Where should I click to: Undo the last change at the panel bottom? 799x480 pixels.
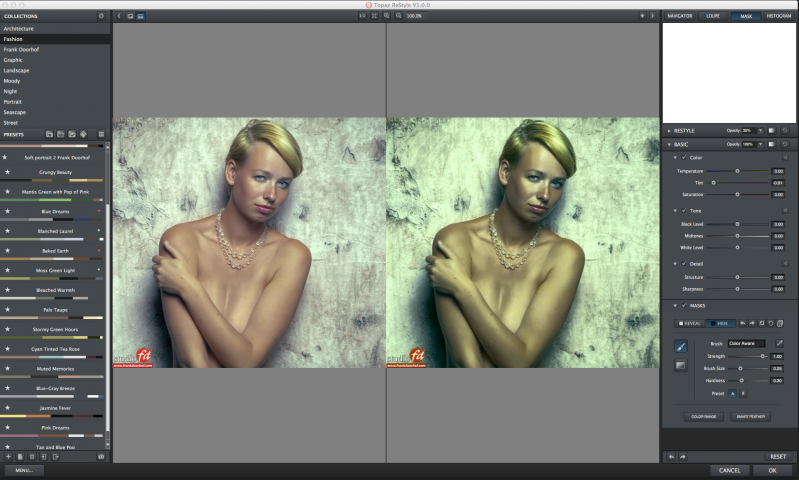(x=671, y=457)
